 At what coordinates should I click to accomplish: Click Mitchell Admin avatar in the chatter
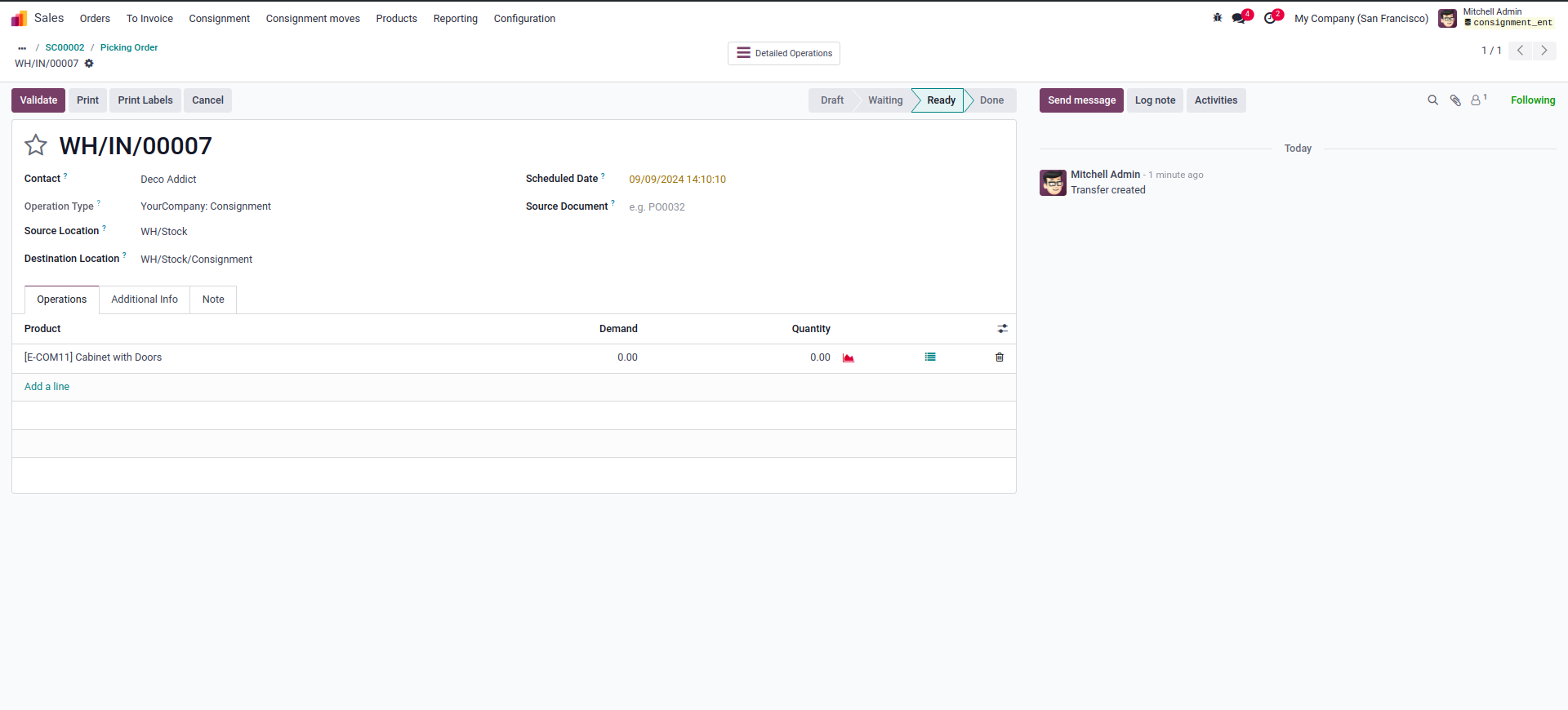point(1053,183)
